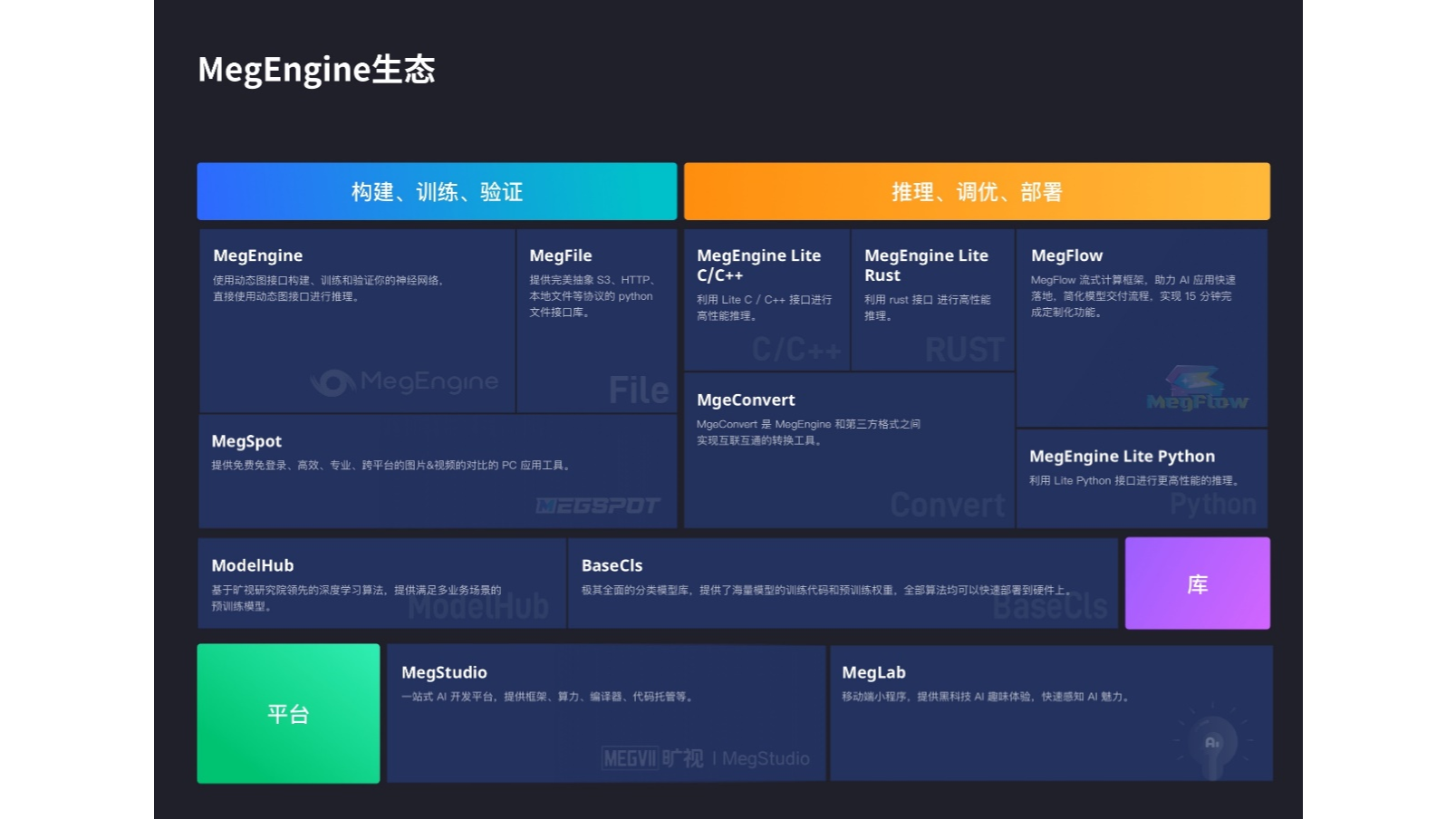Open the BaseCls card title
1456x819 pixels.
point(612,565)
